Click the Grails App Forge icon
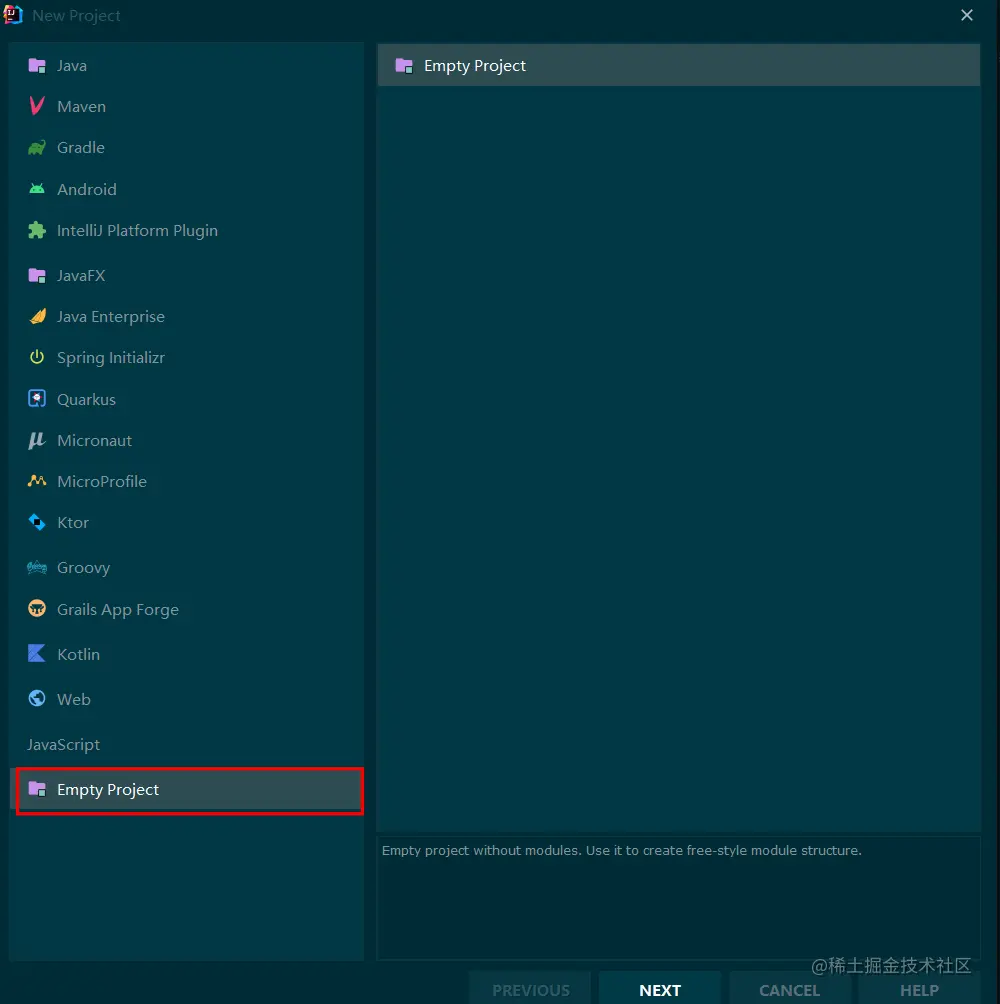1000x1004 pixels. point(37,608)
